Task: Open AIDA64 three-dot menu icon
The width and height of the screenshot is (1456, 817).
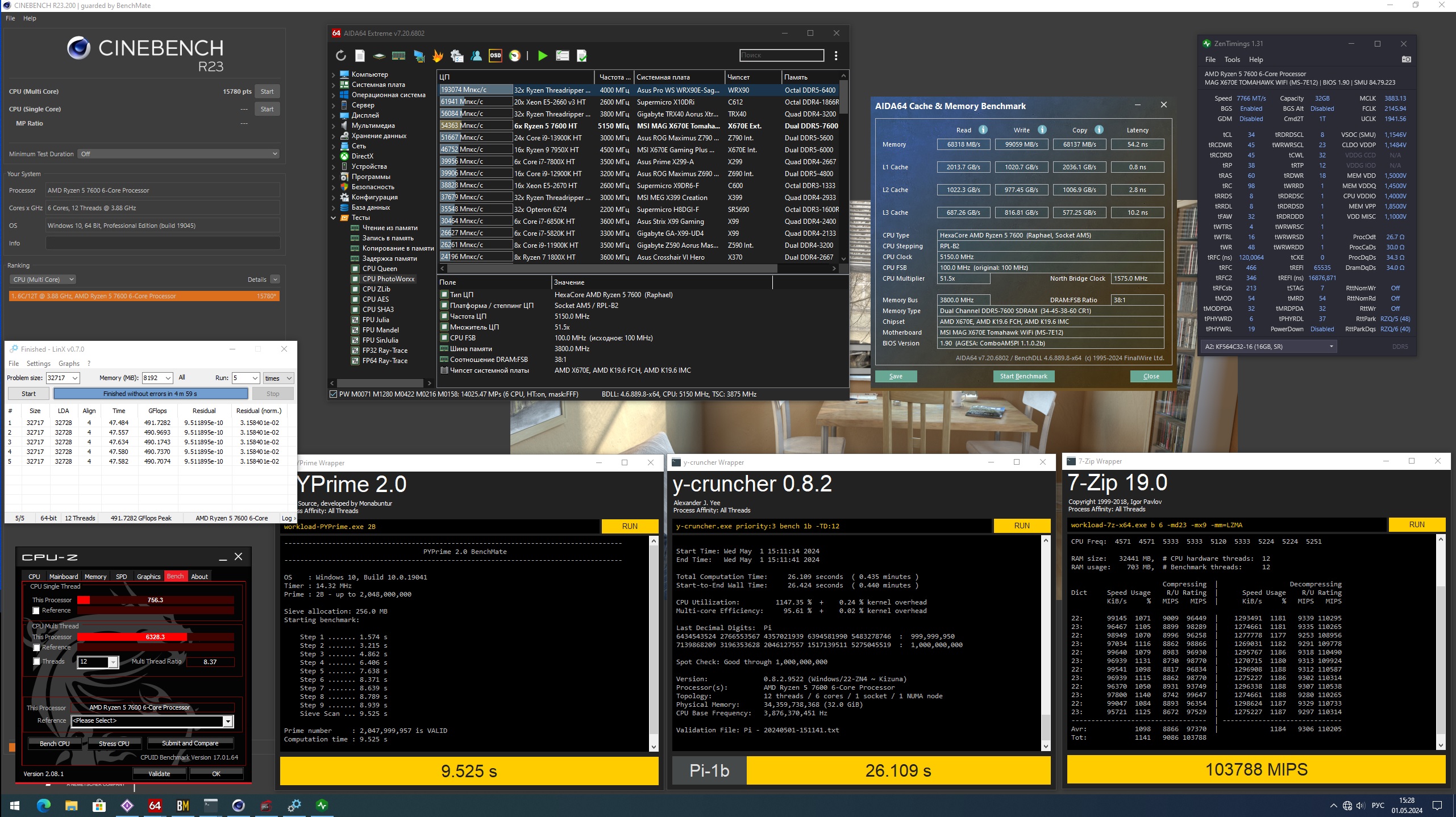Action: tap(835, 56)
